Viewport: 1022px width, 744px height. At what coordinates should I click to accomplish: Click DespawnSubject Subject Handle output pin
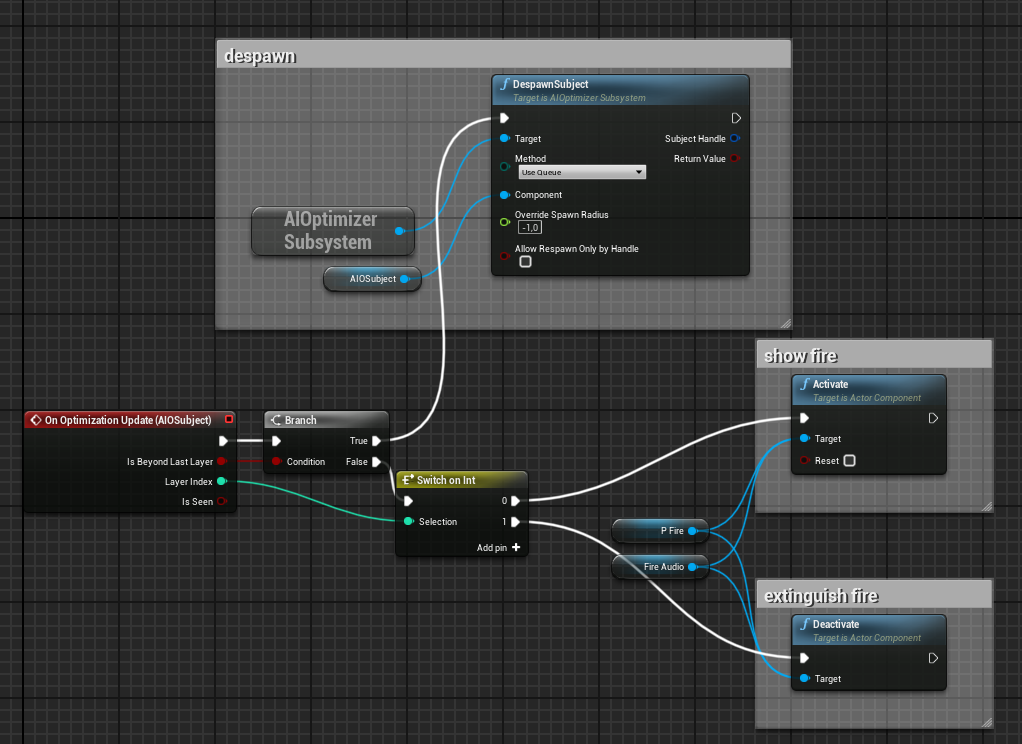tap(735, 139)
